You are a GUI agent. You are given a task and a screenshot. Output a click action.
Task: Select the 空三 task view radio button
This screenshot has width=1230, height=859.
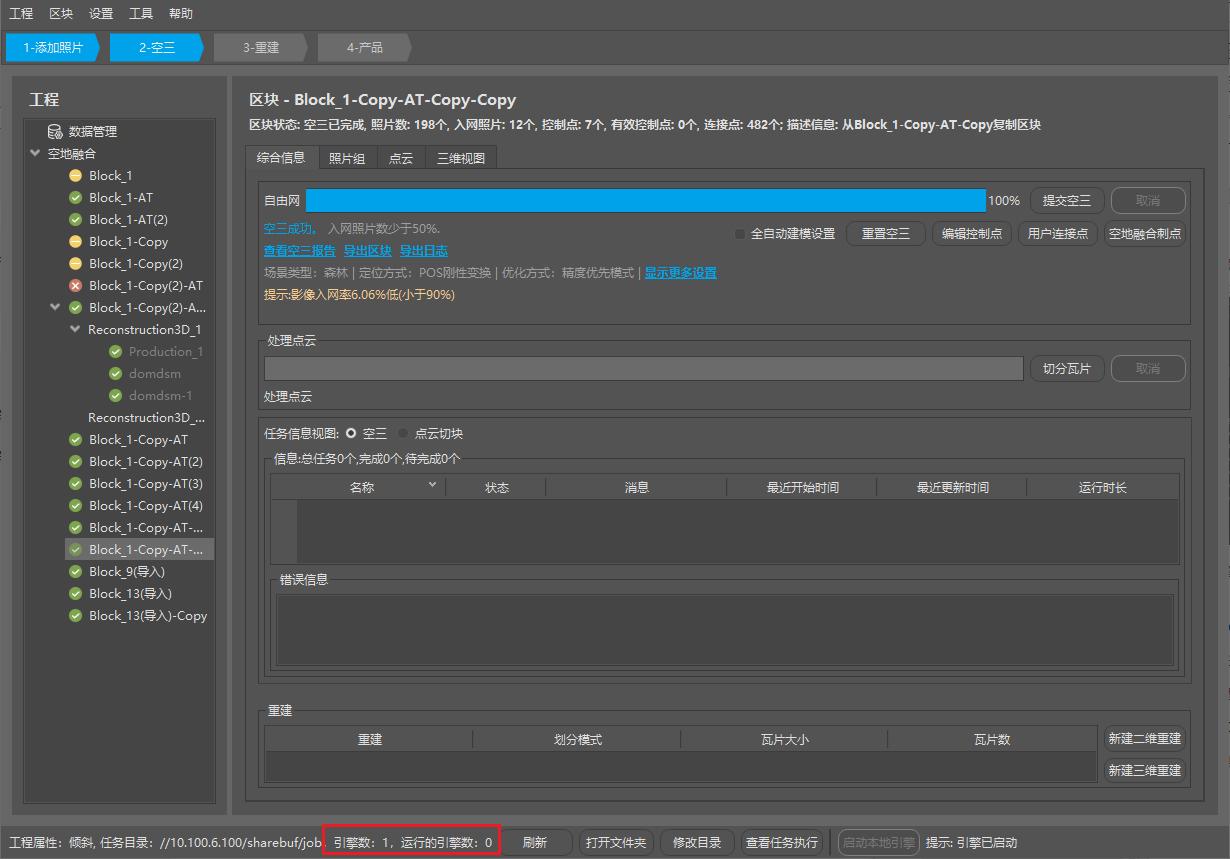(350, 434)
